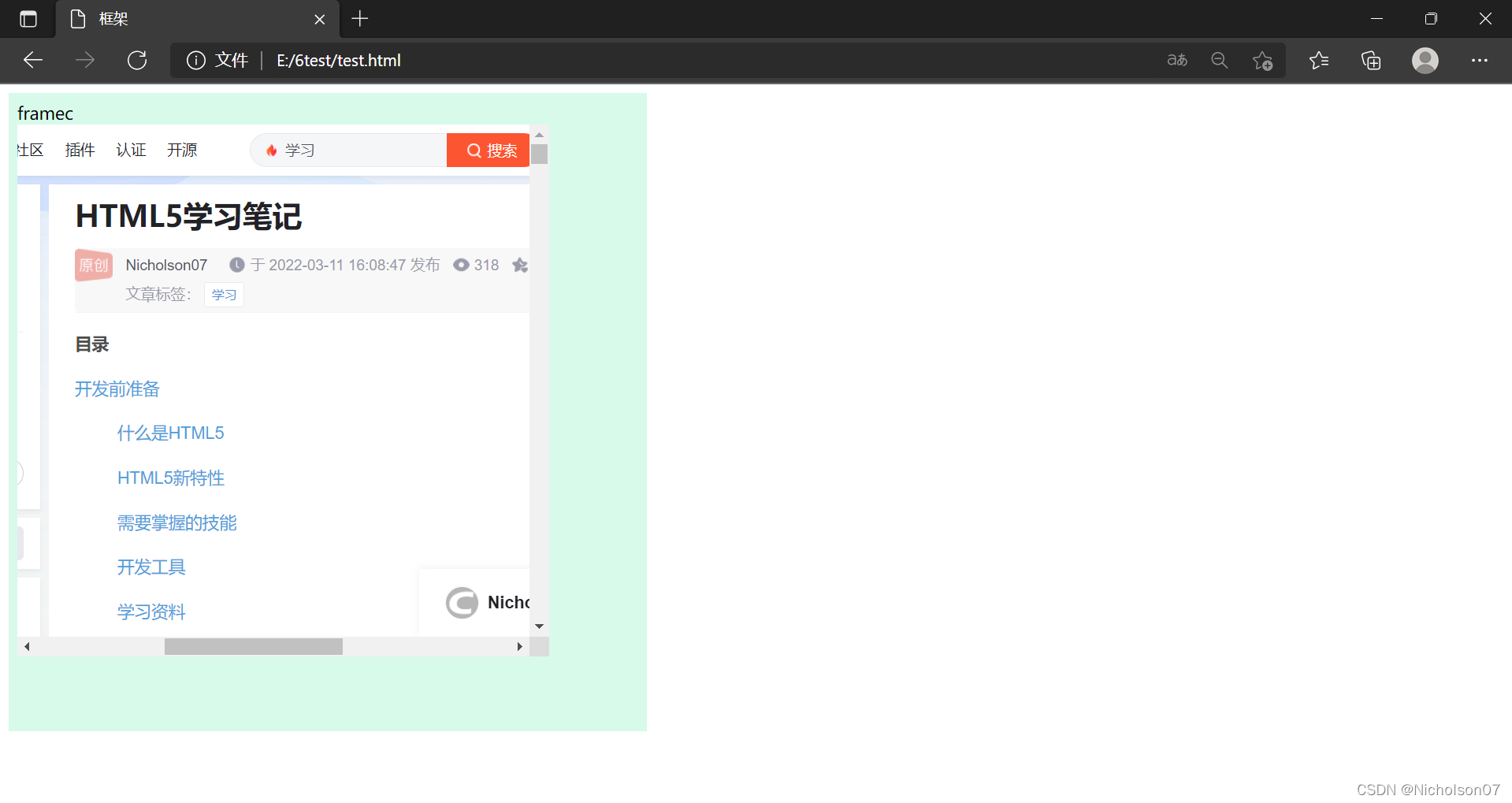Close the 框架 tab
Viewport: 1512px width, 803px height.
[x=320, y=19]
